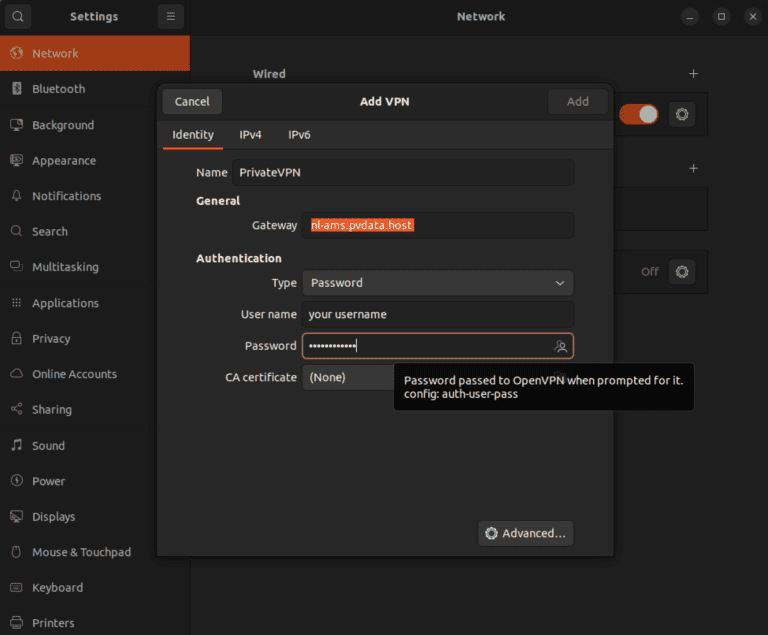Image resolution: width=768 pixels, height=635 pixels.
Task: Add a VPN with second plus icon
Action: [693, 168]
